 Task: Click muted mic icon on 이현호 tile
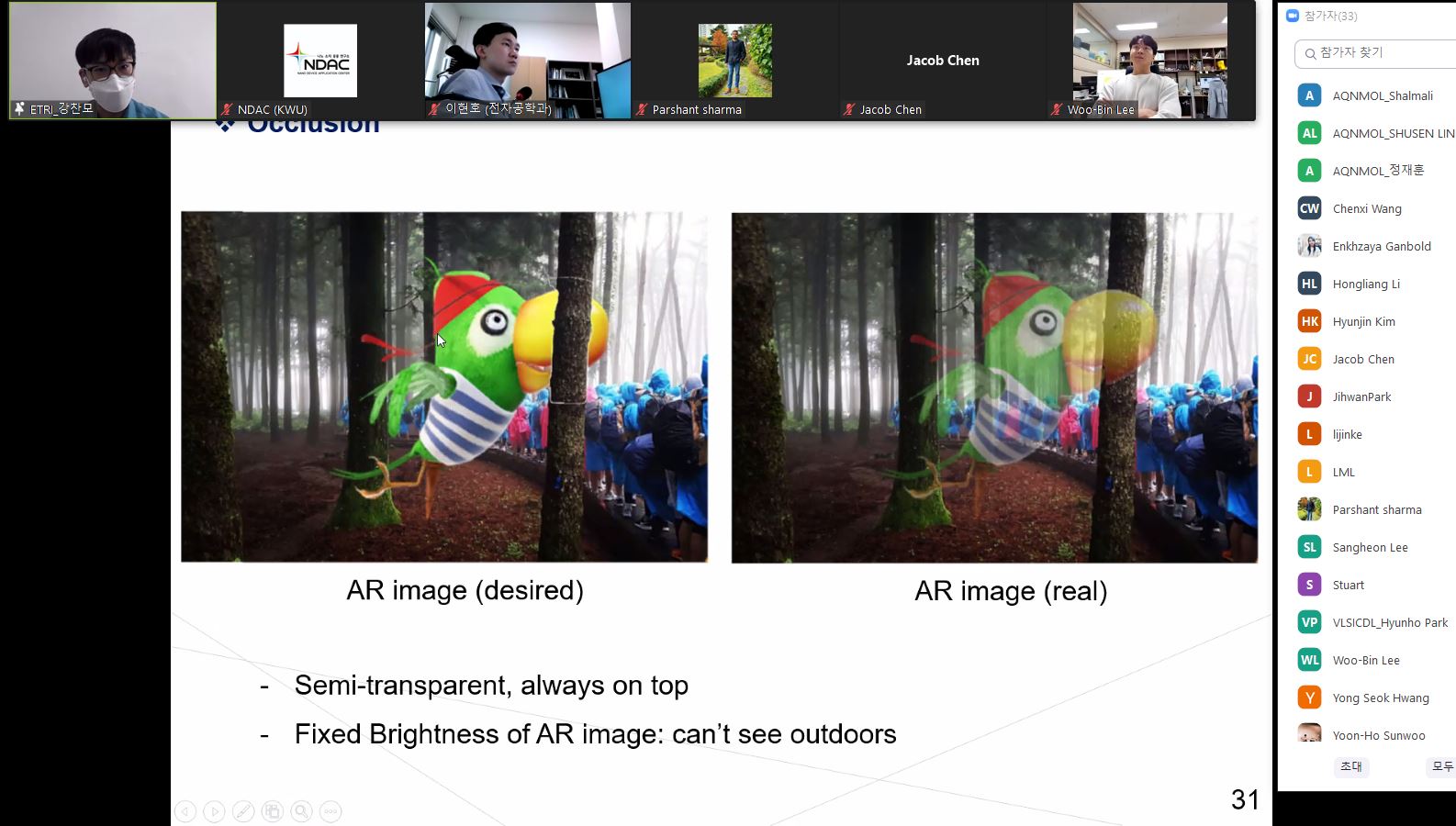[x=434, y=109]
